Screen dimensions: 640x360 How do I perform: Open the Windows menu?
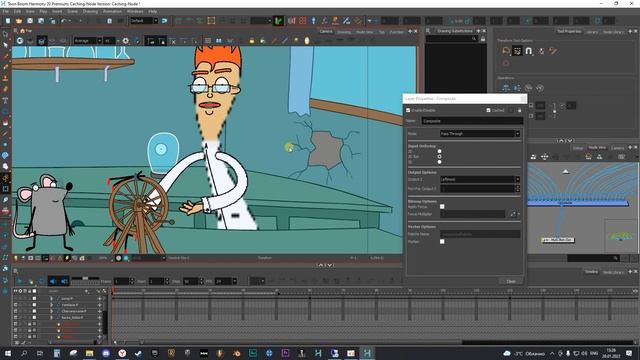(135, 11)
